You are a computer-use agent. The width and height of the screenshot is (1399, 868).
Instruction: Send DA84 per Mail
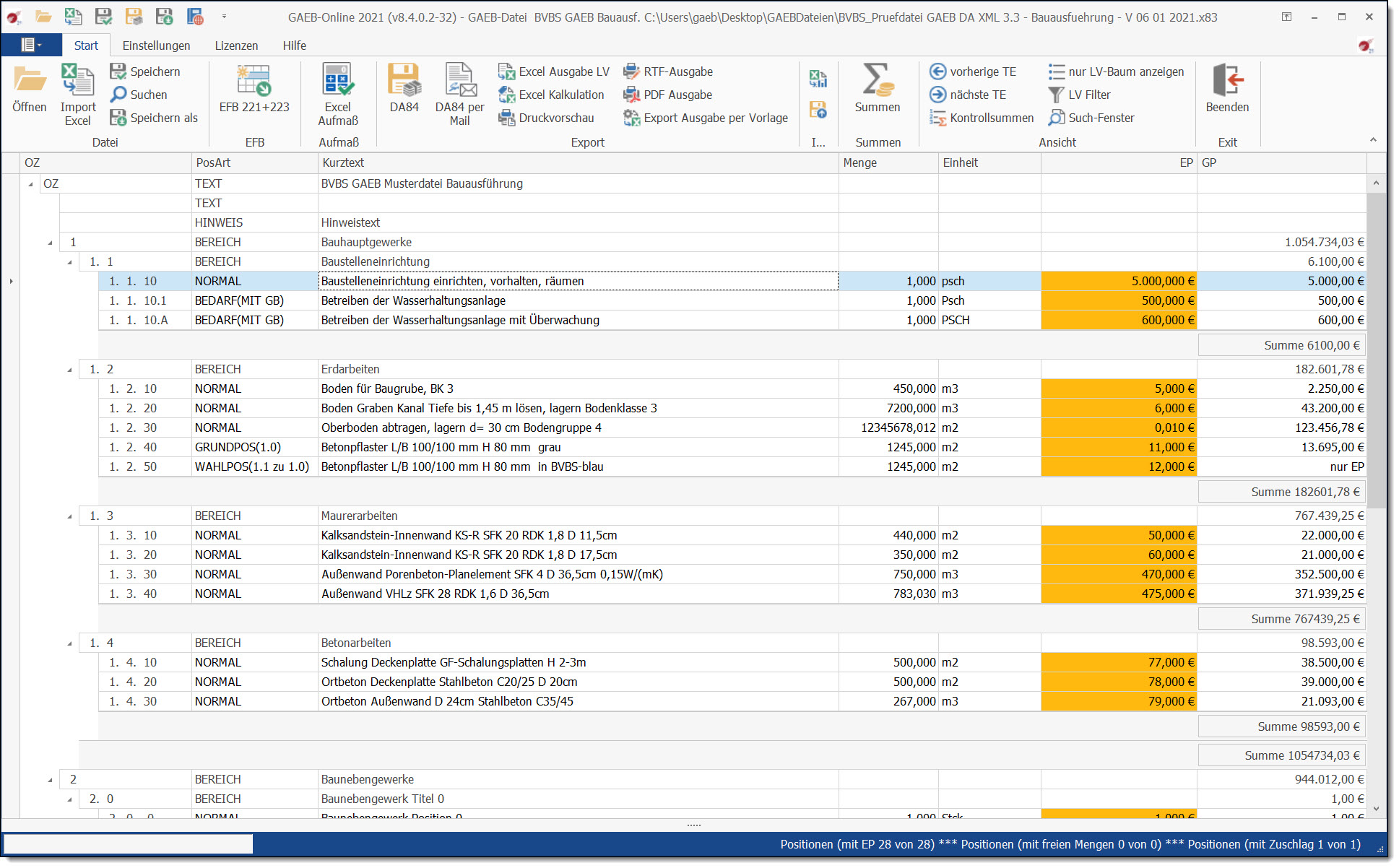(x=460, y=95)
